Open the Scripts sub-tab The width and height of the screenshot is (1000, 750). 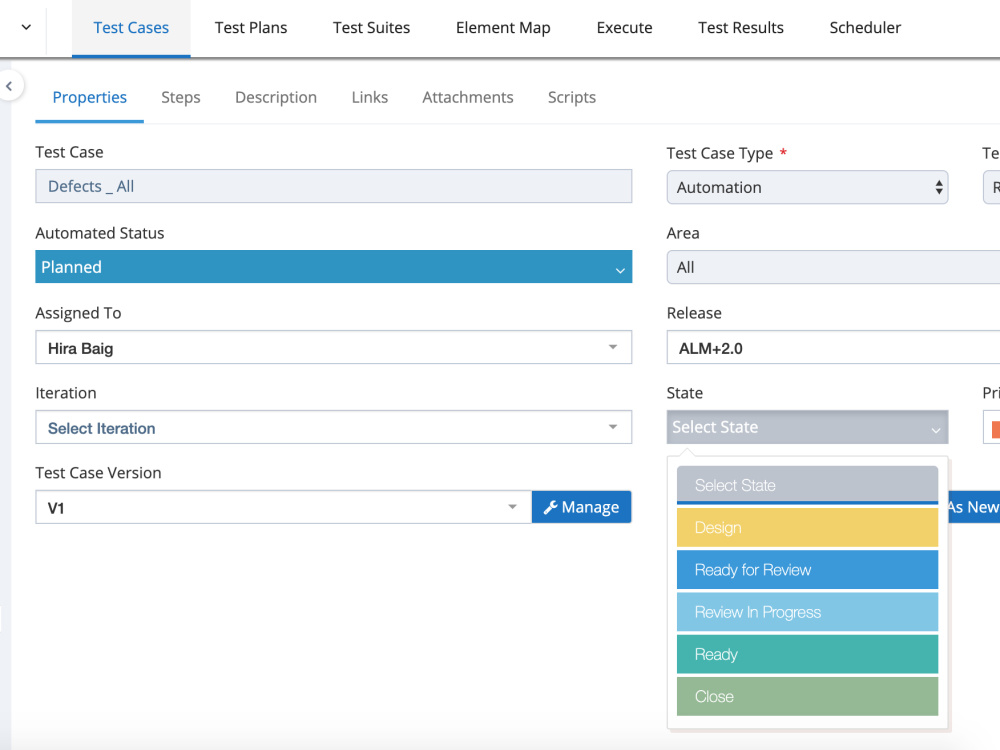[571, 98]
